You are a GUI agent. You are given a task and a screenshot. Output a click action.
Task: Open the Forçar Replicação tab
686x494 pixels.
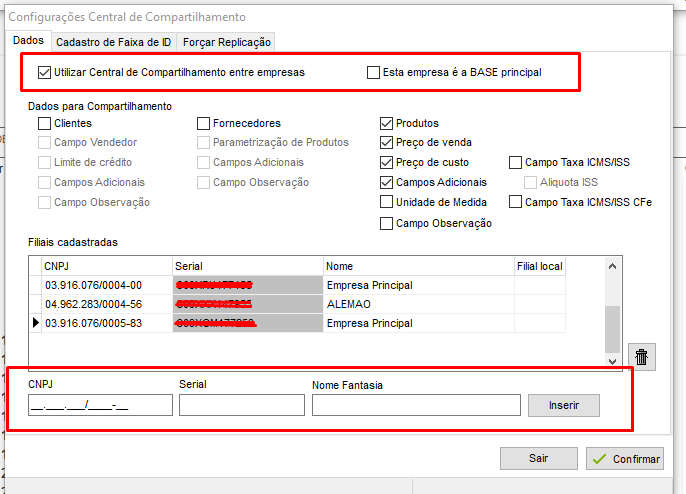click(x=226, y=41)
